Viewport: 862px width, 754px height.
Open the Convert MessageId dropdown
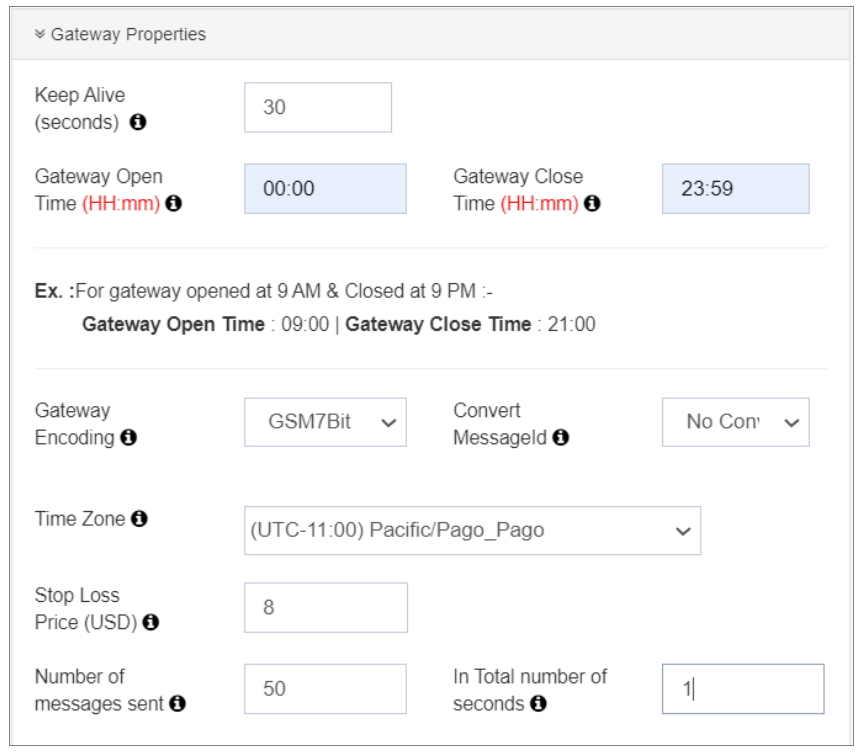[x=735, y=422]
